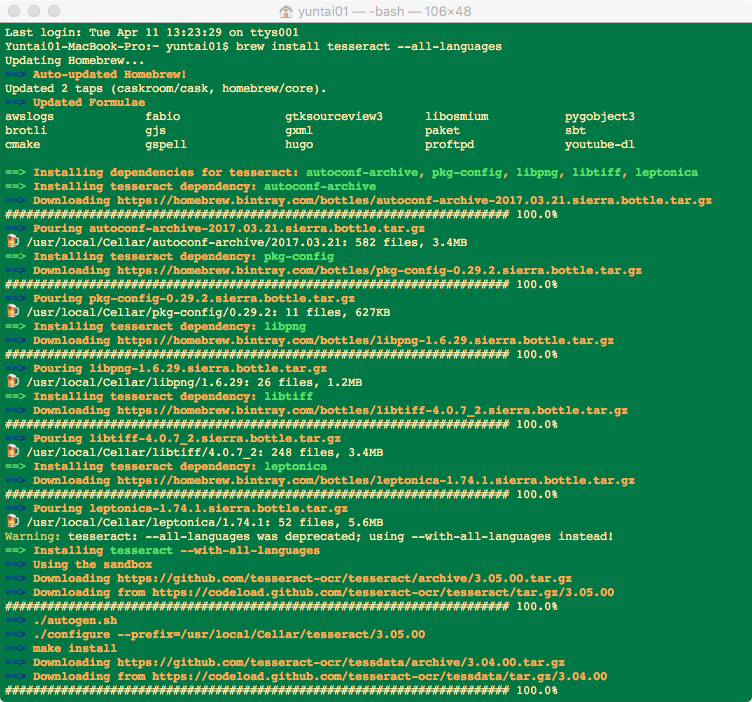Click the pkg-config download progress bar
This screenshot has width=752, height=702.
click(257, 284)
